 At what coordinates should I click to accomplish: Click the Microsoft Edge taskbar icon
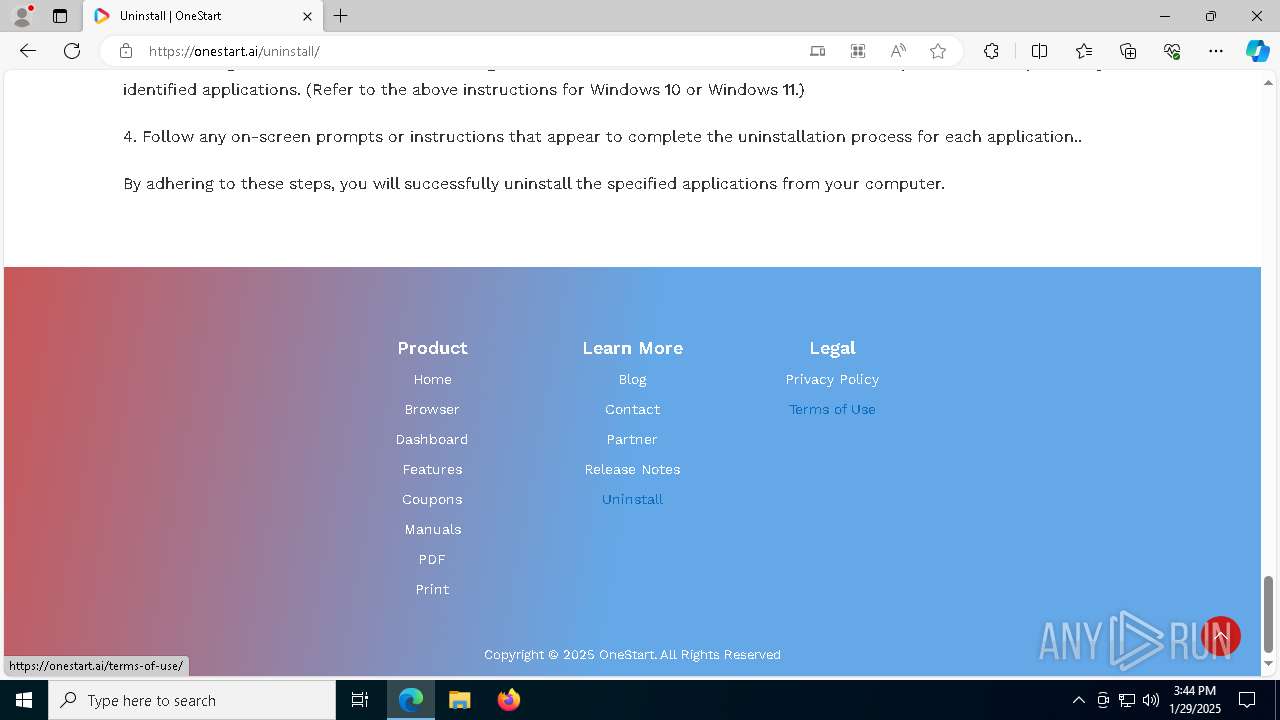pos(411,700)
